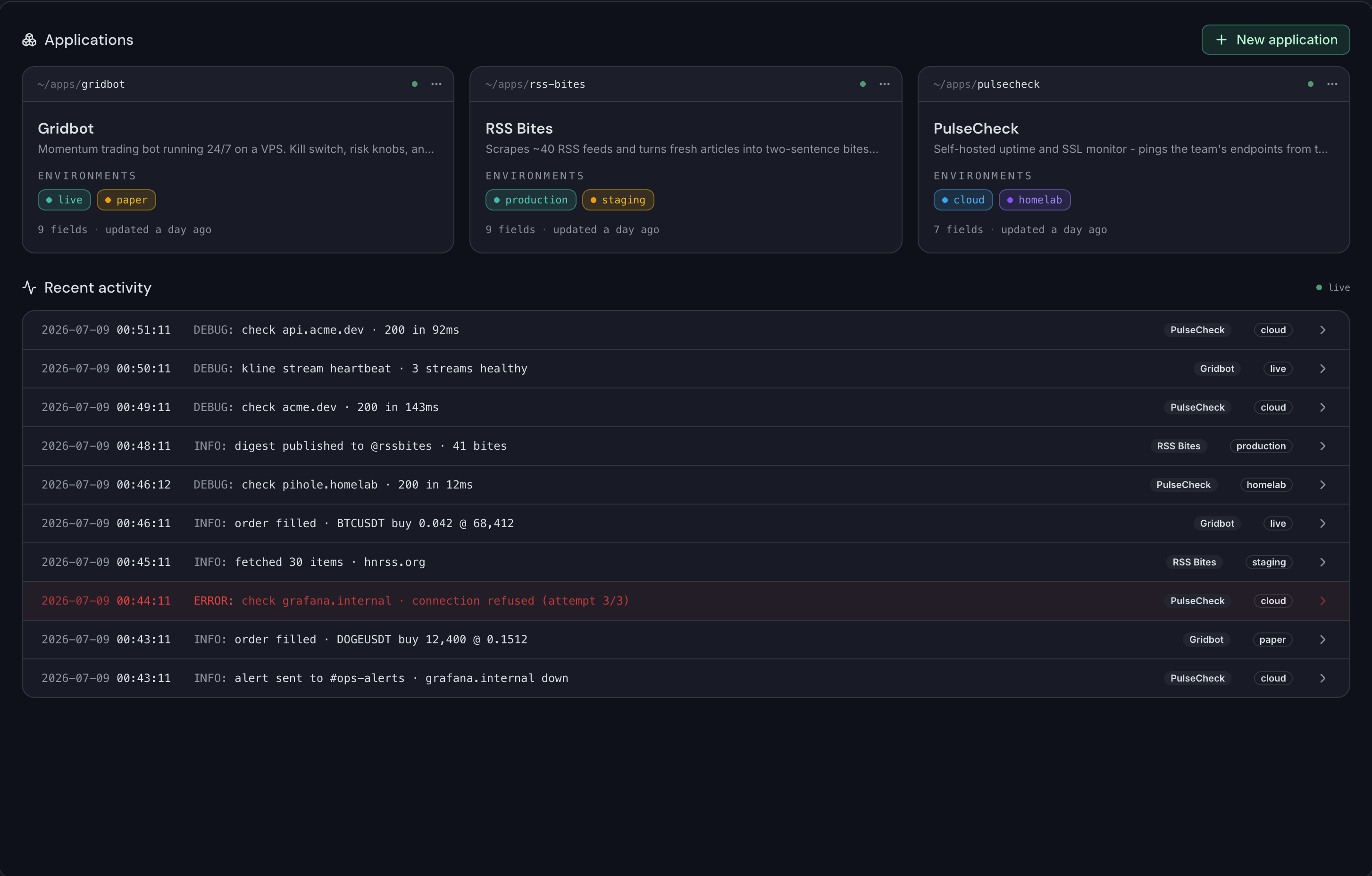Screen dimensions: 1372x876
Task: Open the more options menu on pulsecheck card
Action: (1332, 84)
